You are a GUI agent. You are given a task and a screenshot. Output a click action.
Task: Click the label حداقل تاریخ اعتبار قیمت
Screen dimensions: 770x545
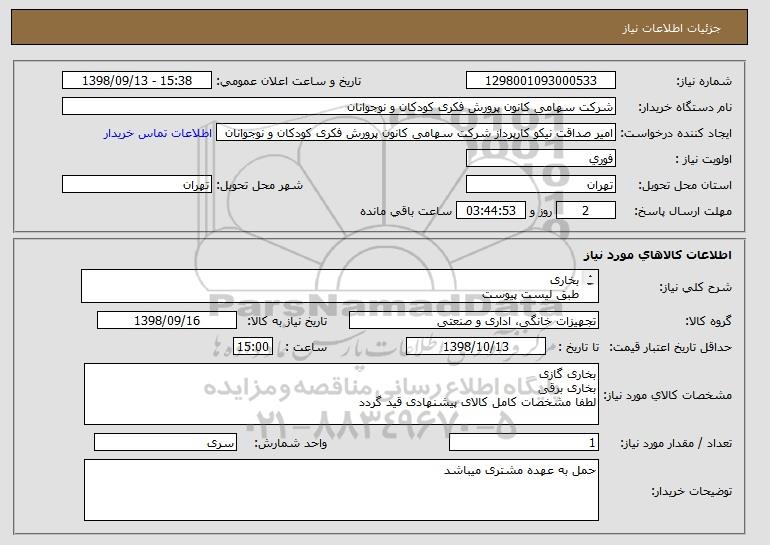(670, 347)
